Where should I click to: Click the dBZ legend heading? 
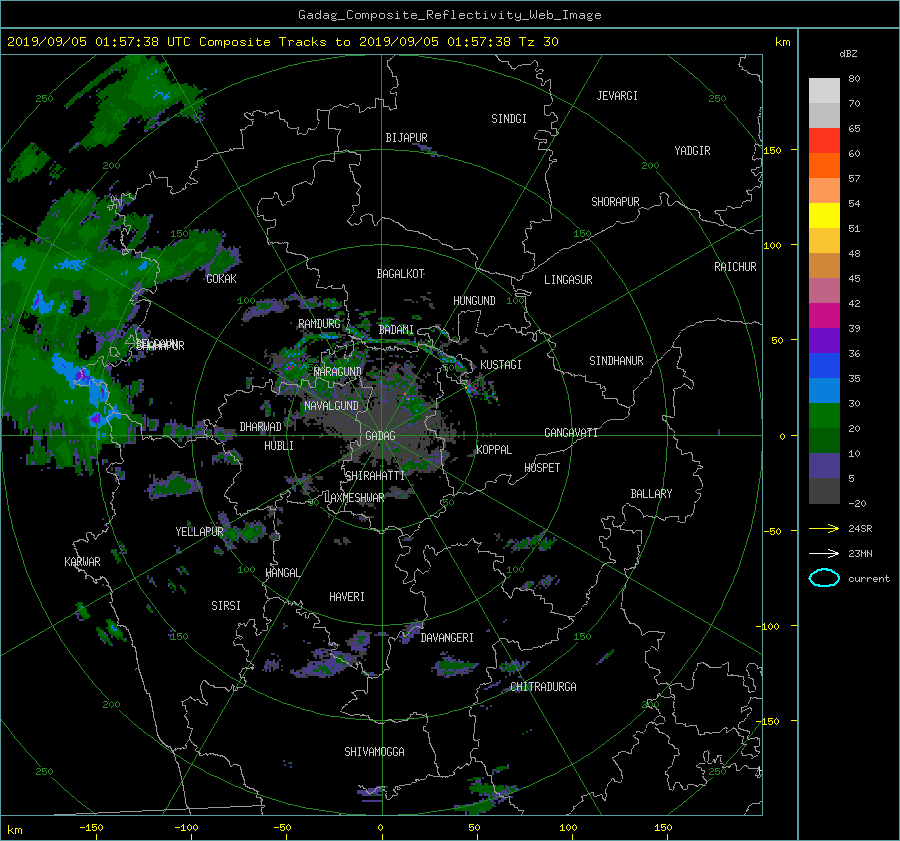[x=848, y=54]
